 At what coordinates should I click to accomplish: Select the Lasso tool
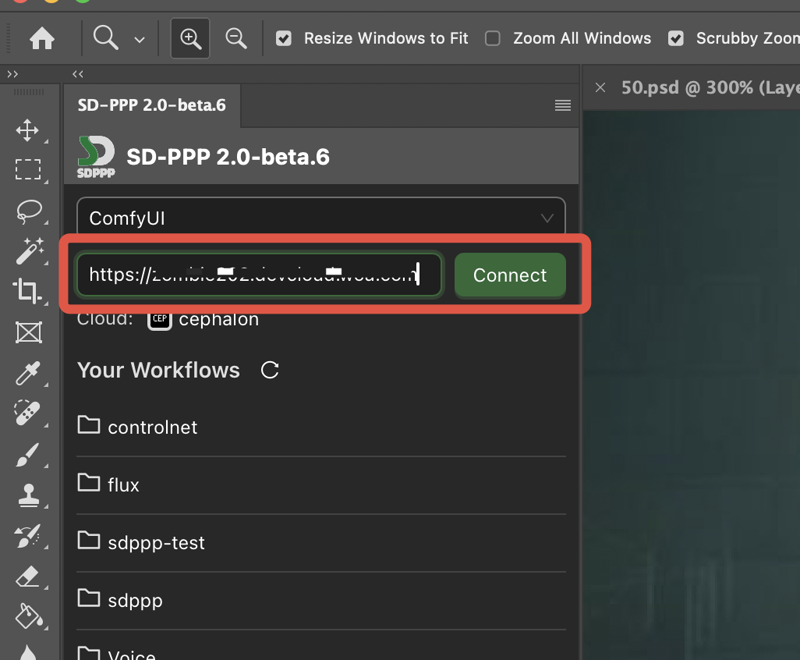29,211
